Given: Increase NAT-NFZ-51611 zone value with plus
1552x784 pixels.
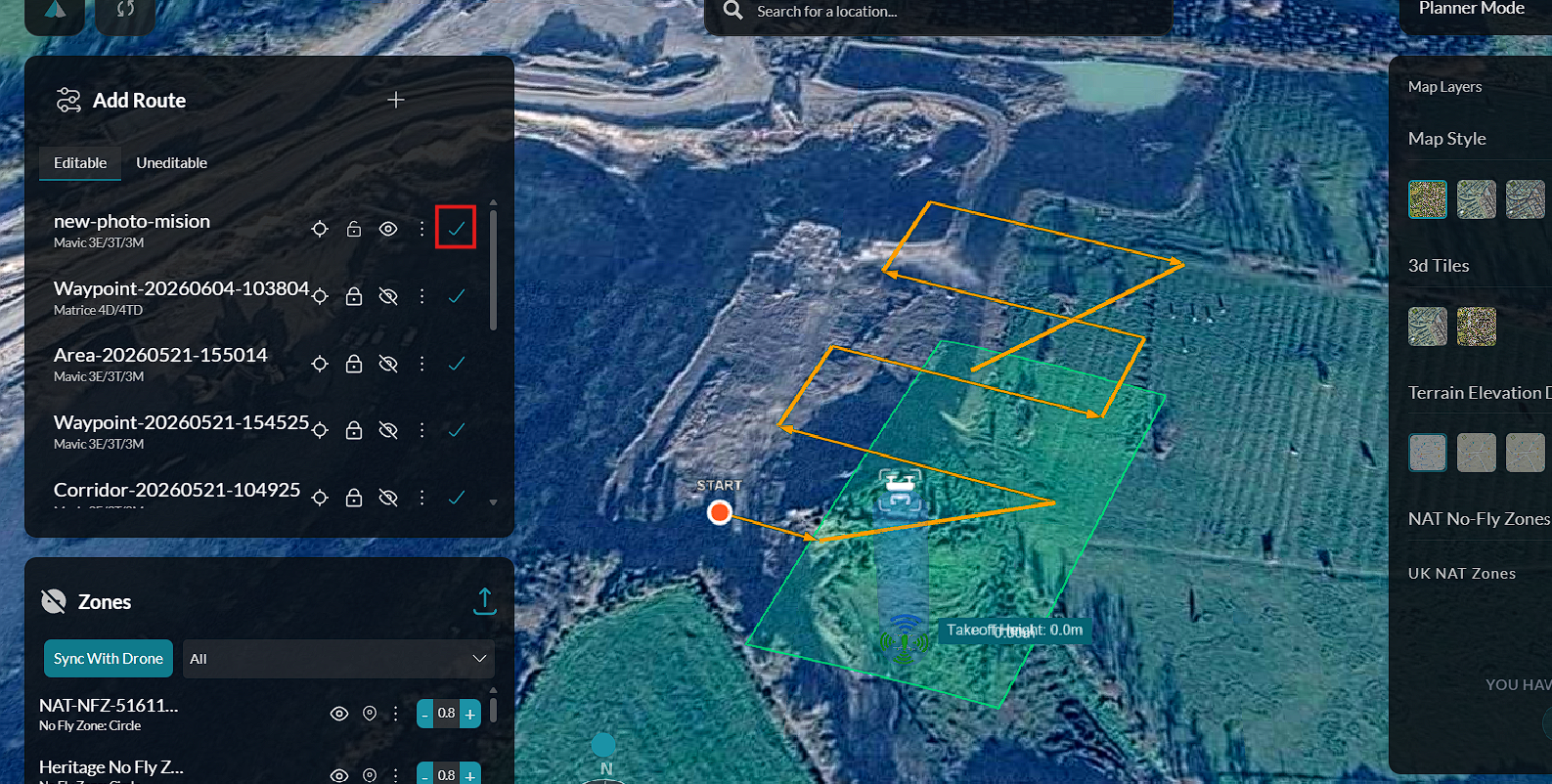Looking at the screenshot, I should point(470,714).
